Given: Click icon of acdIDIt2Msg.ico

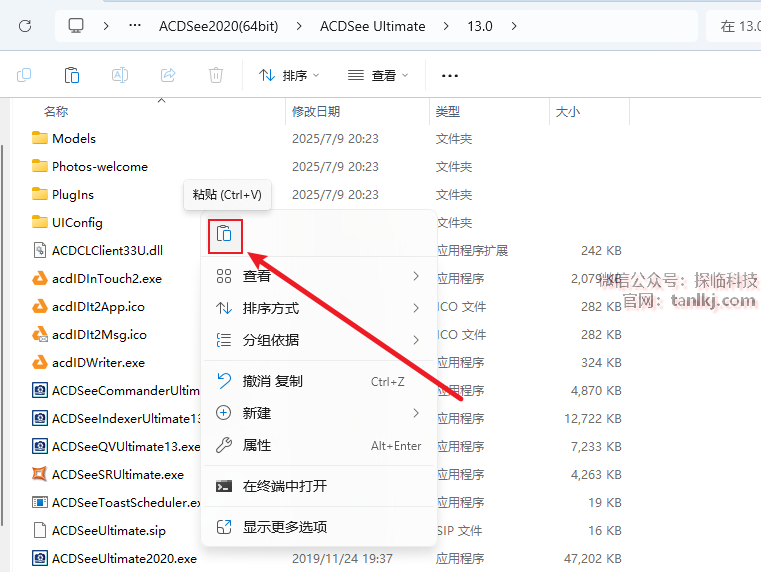Looking at the screenshot, I should tap(40, 334).
